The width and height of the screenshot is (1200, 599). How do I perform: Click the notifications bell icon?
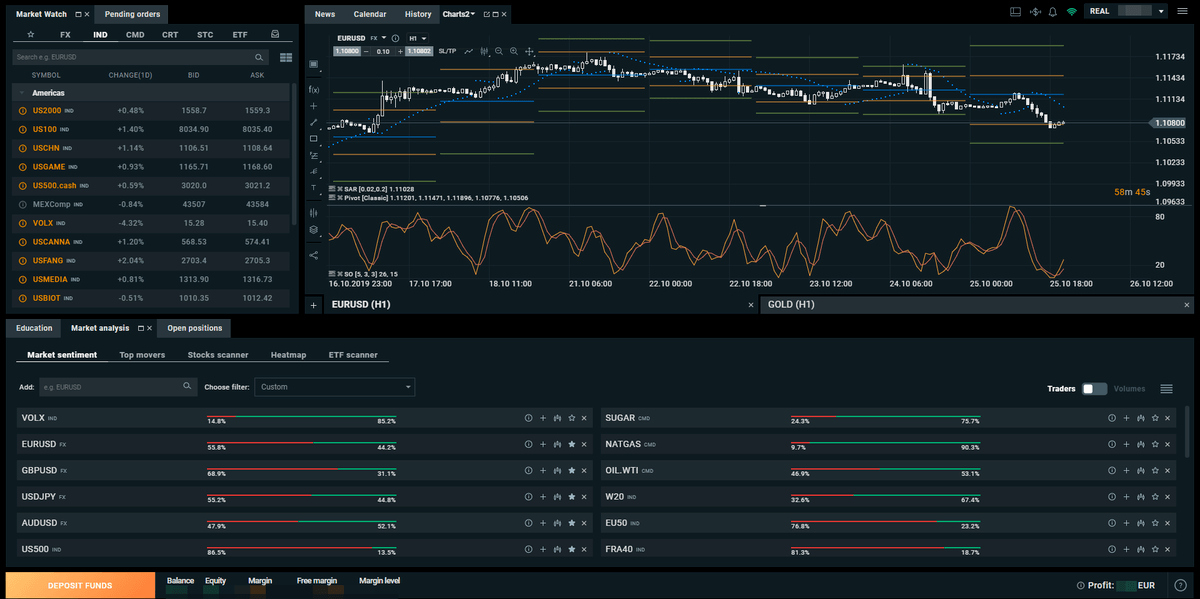(1053, 12)
